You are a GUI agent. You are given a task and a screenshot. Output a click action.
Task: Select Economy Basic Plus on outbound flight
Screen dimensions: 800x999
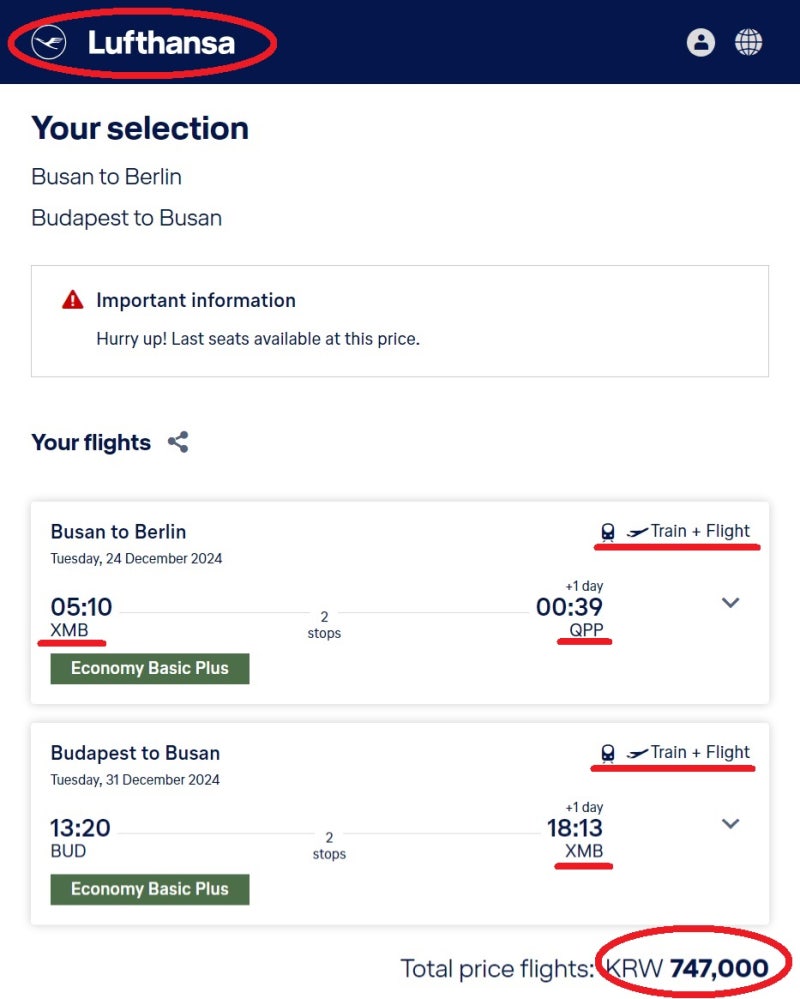(x=150, y=668)
